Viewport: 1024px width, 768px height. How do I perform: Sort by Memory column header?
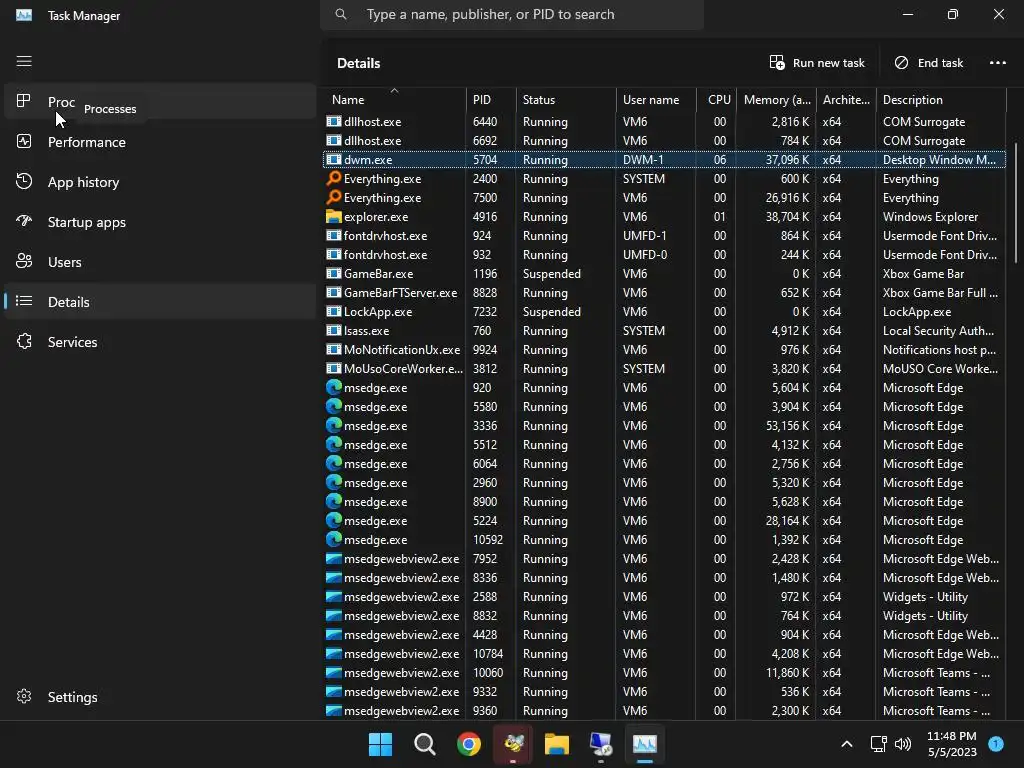(x=776, y=99)
